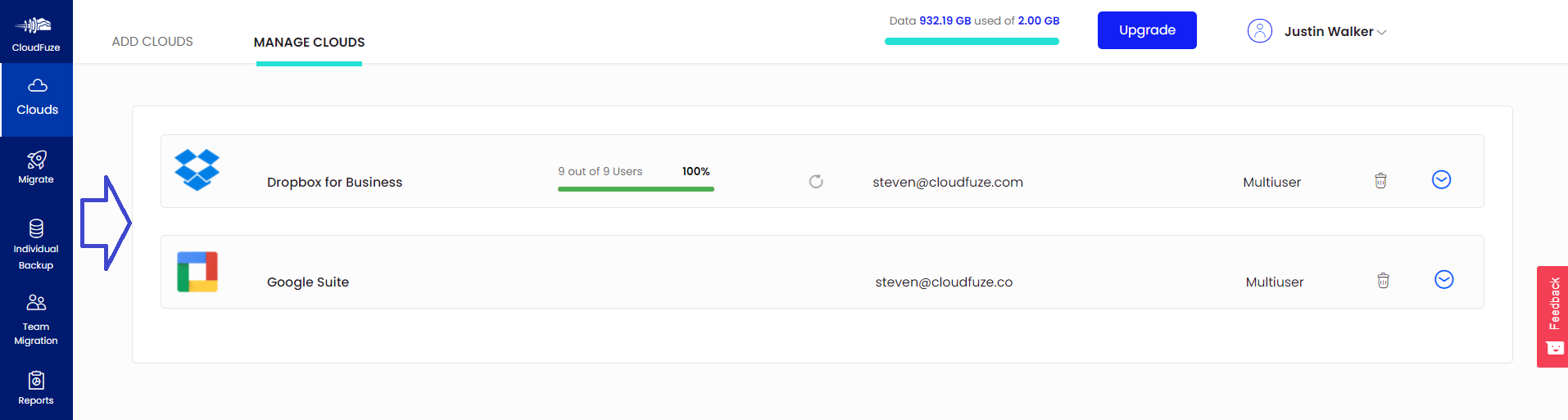Open the Clouds sidebar section
The image size is (1568, 420).
point(37,99)
